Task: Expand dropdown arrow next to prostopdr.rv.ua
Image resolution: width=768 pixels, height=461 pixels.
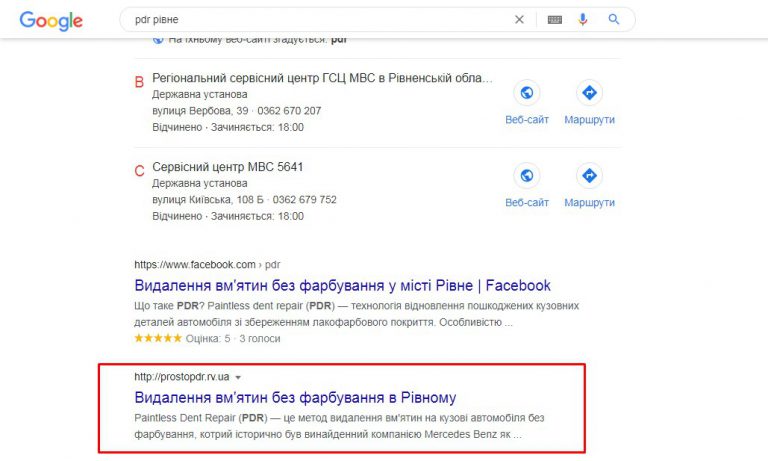Action: pyautogui.click(x=238, y=377)
